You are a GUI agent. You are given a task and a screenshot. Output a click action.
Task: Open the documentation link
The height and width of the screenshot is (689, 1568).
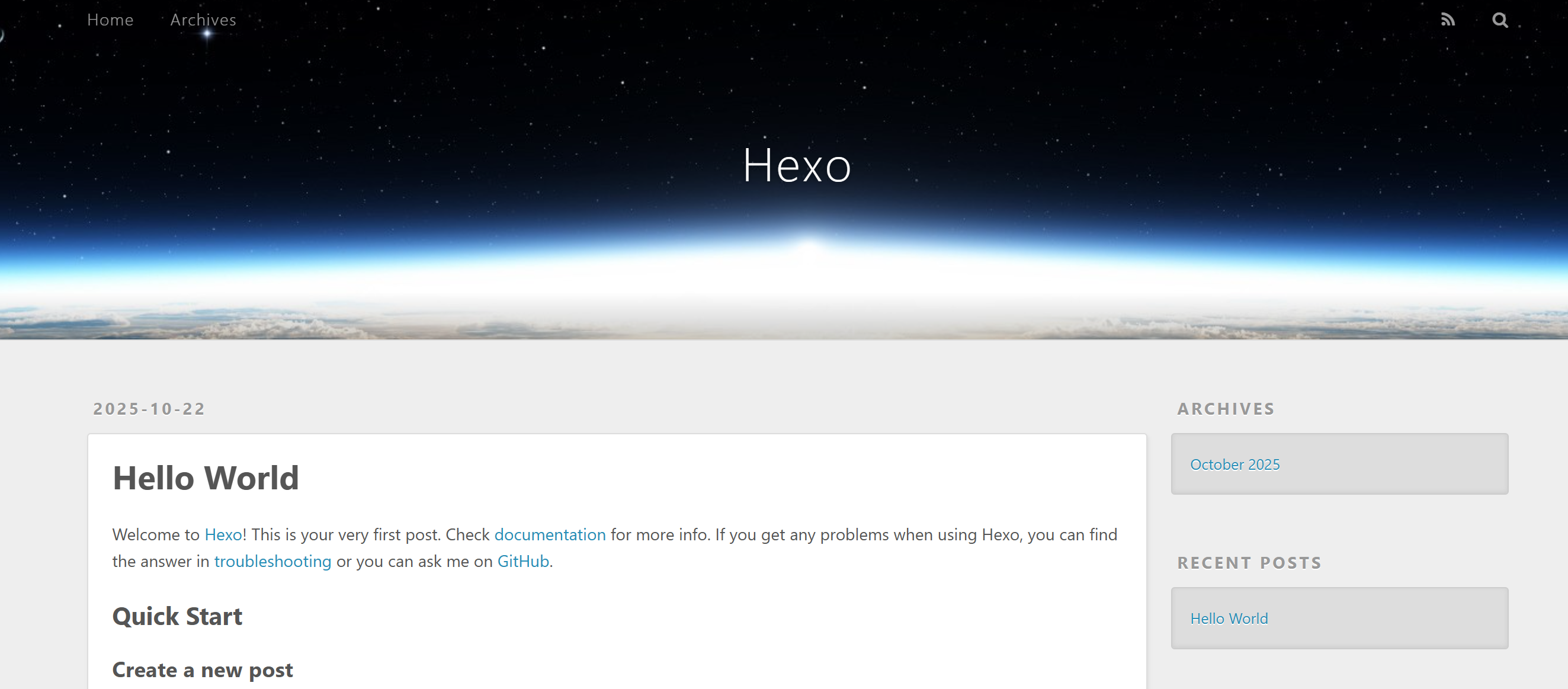click(550, 535)
